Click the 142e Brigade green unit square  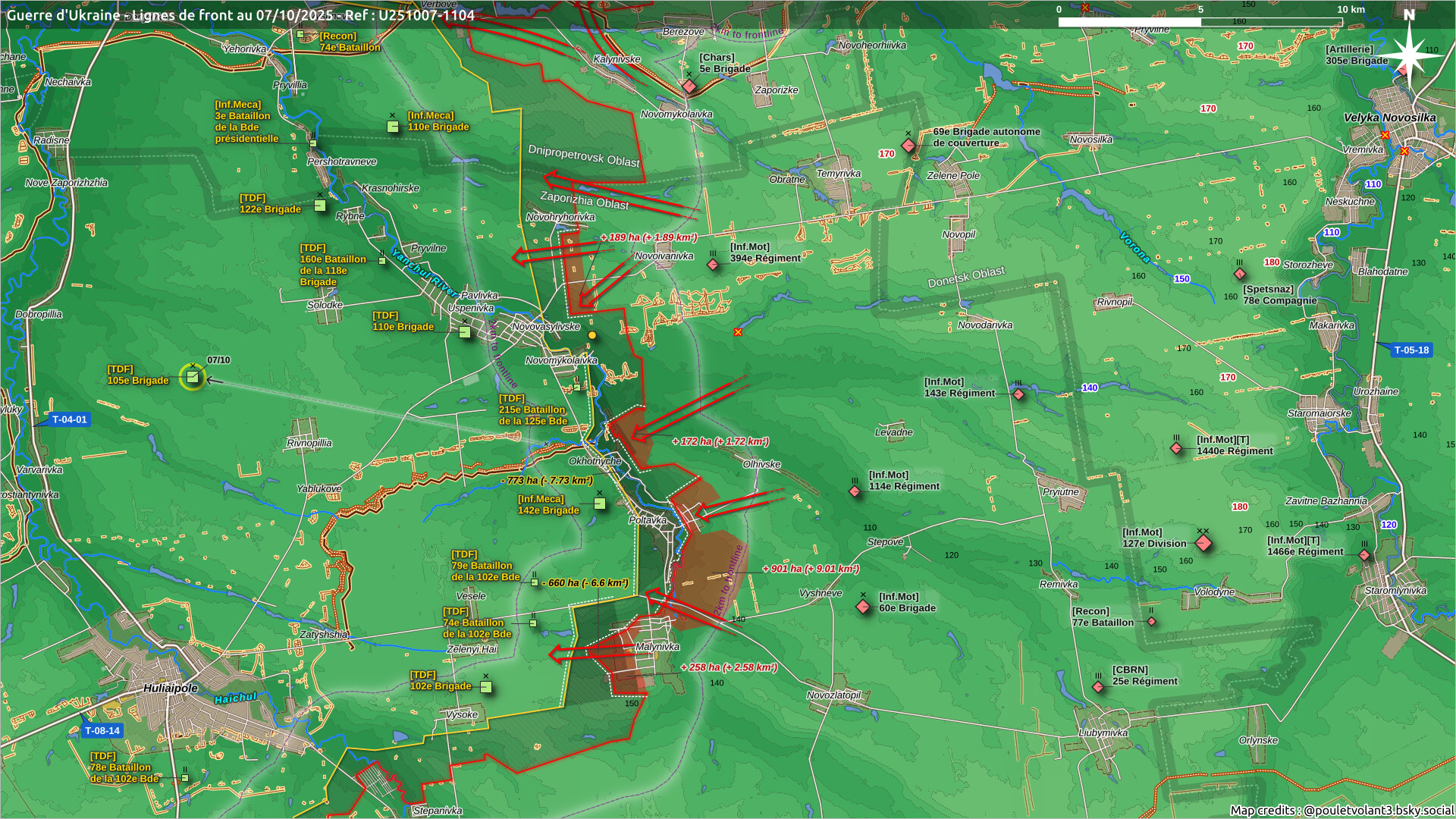click(600, 504)
